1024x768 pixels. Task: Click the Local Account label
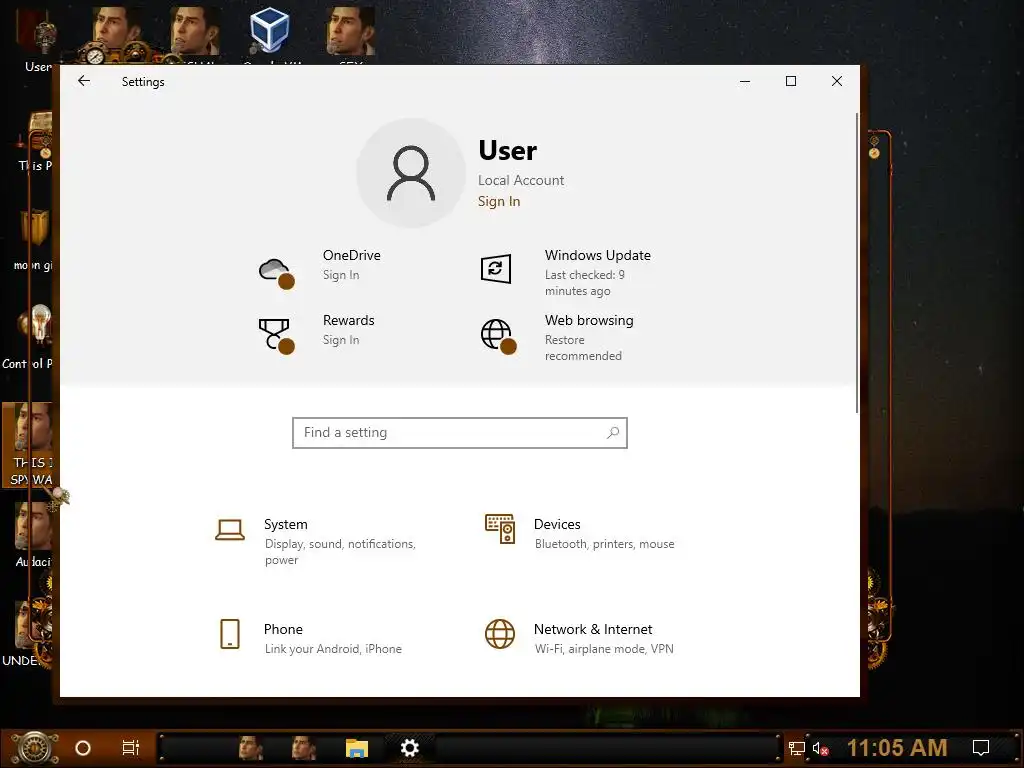click(x=521, y=180)
